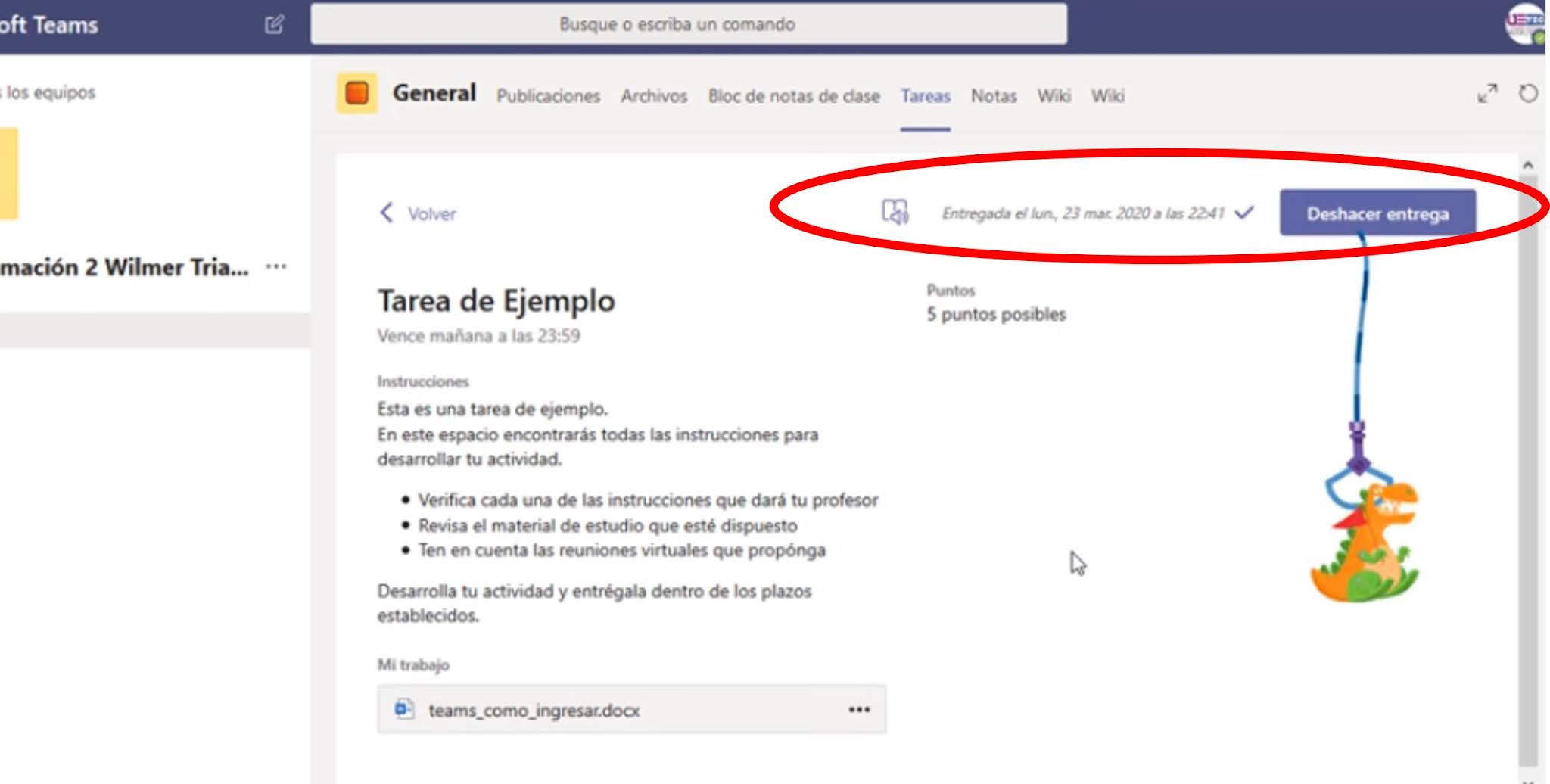Click the General channel team icon
The image size is (1550, 784).
[356, 93]
